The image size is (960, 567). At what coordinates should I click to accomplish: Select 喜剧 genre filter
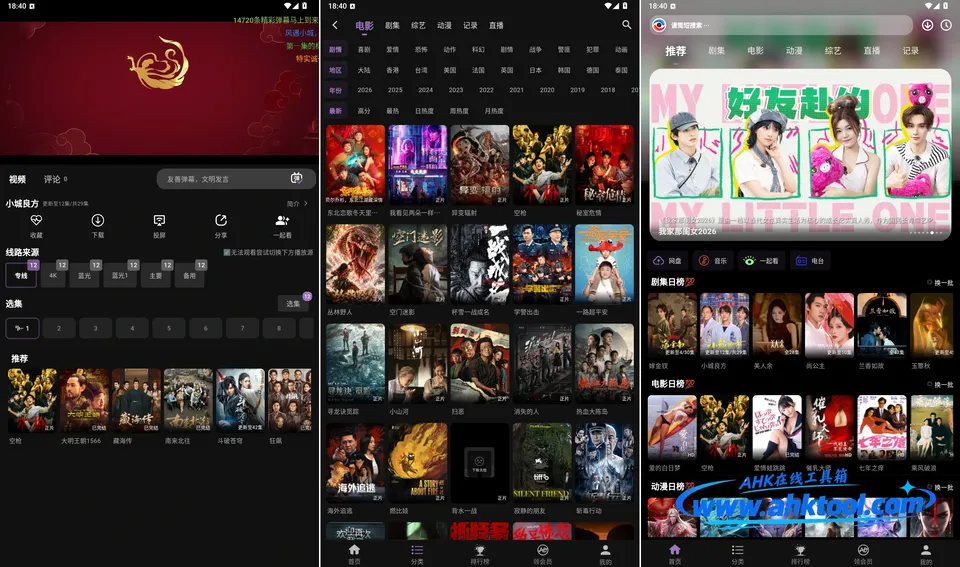click(x=364, y=50)
